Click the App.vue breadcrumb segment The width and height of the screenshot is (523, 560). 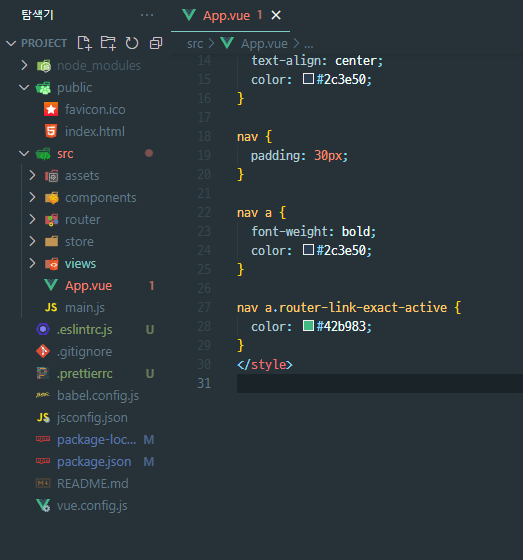click(264, 44)
